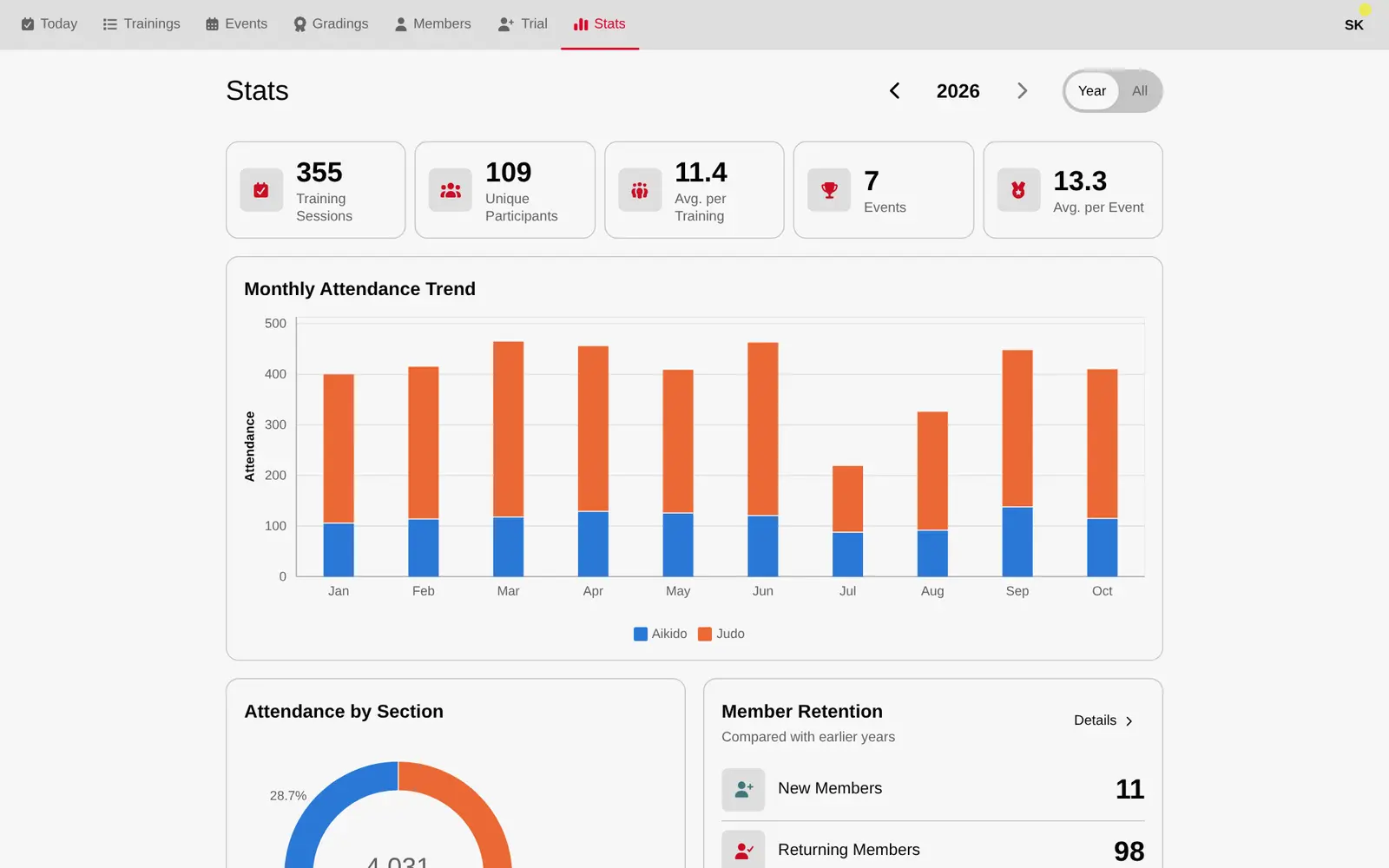Click the Returning Members person-check icon
This screenshot has width=1389, height=868.
(x=743, y=851)
